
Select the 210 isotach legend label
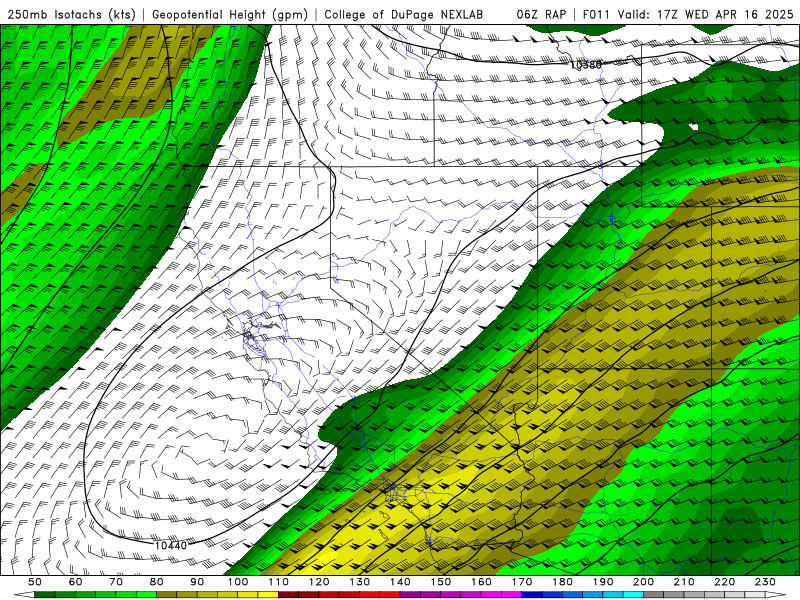(x=684, y=582)
